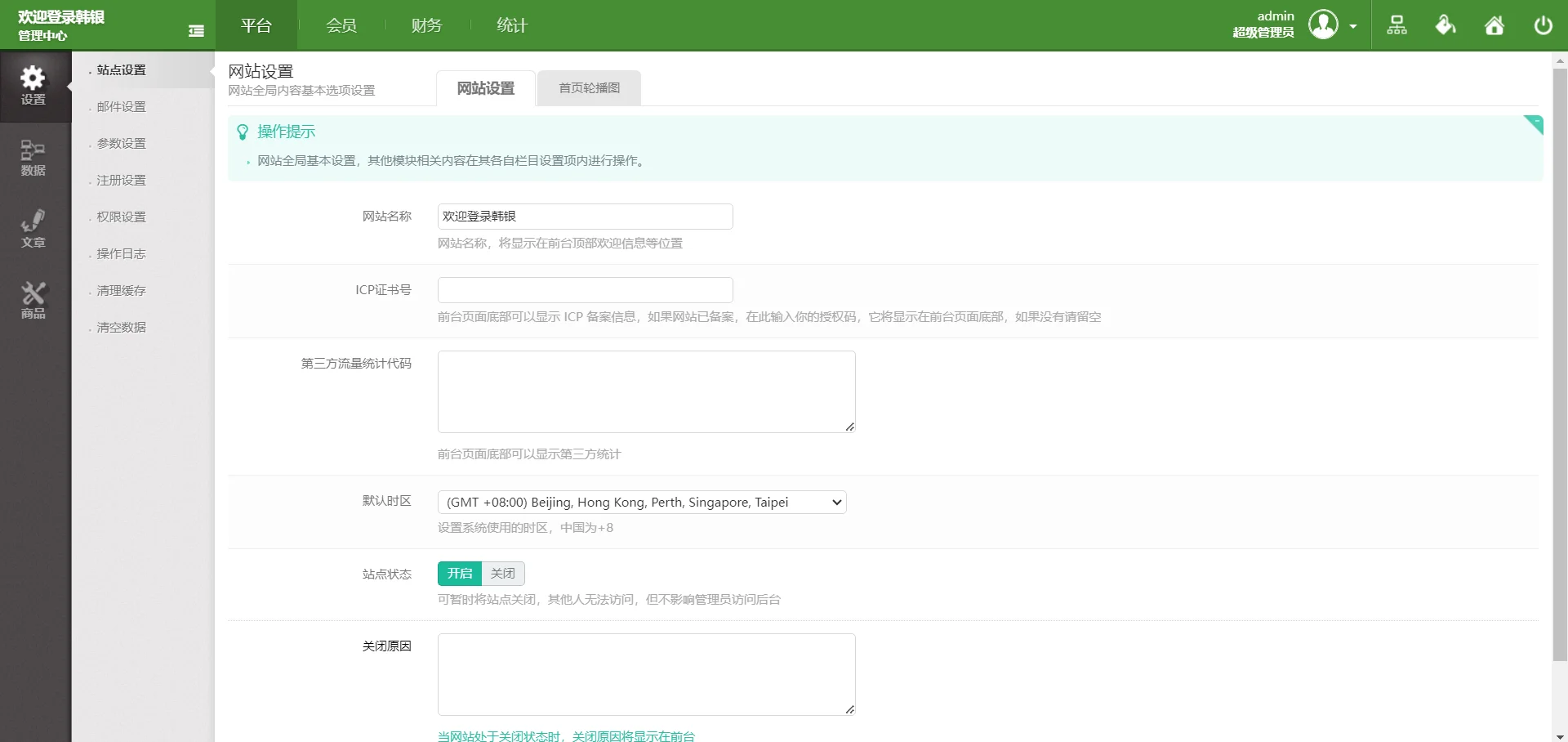
Task: Enable site status by clicking 开启
Action: [460, 573]
